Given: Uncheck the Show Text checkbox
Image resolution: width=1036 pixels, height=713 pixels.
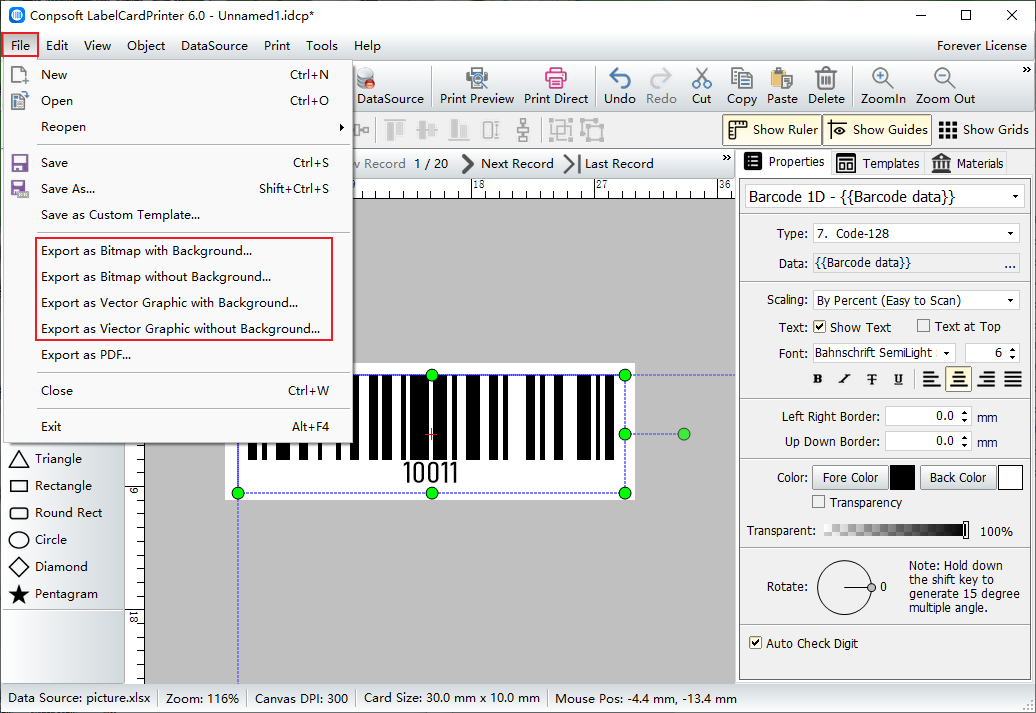Looking at the screenshot, I should (819, 326).
